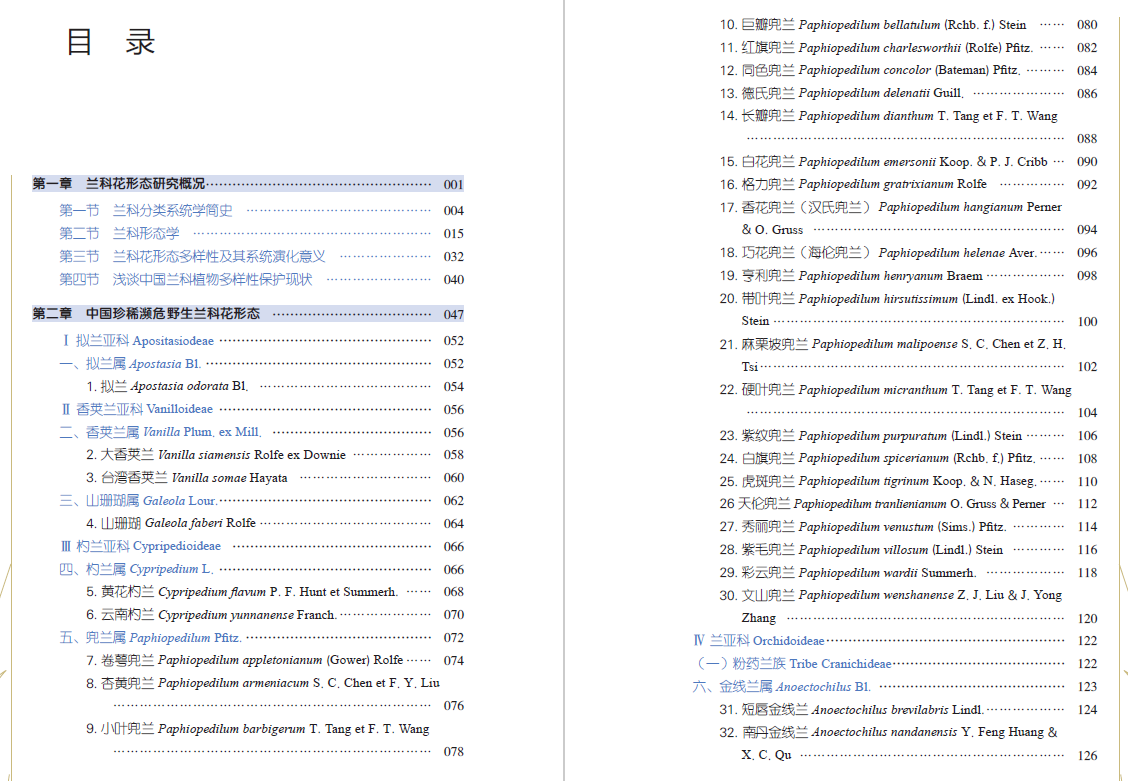Select 7. 卷萼兜兰 Paphiopedilum appletonianum entry

pyautogui.click(x=275, y=660)
